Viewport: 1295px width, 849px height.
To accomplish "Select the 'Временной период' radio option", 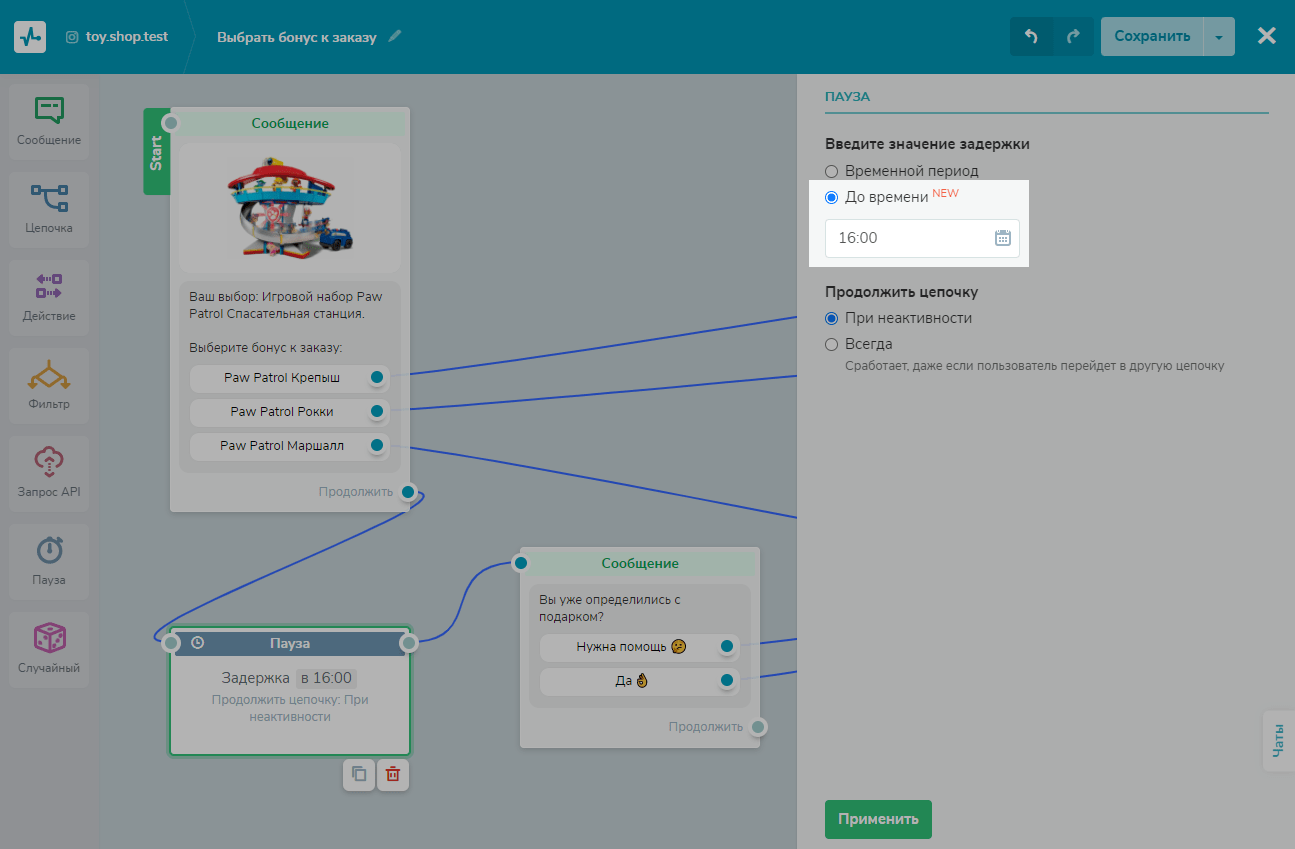I will [832, 171].
